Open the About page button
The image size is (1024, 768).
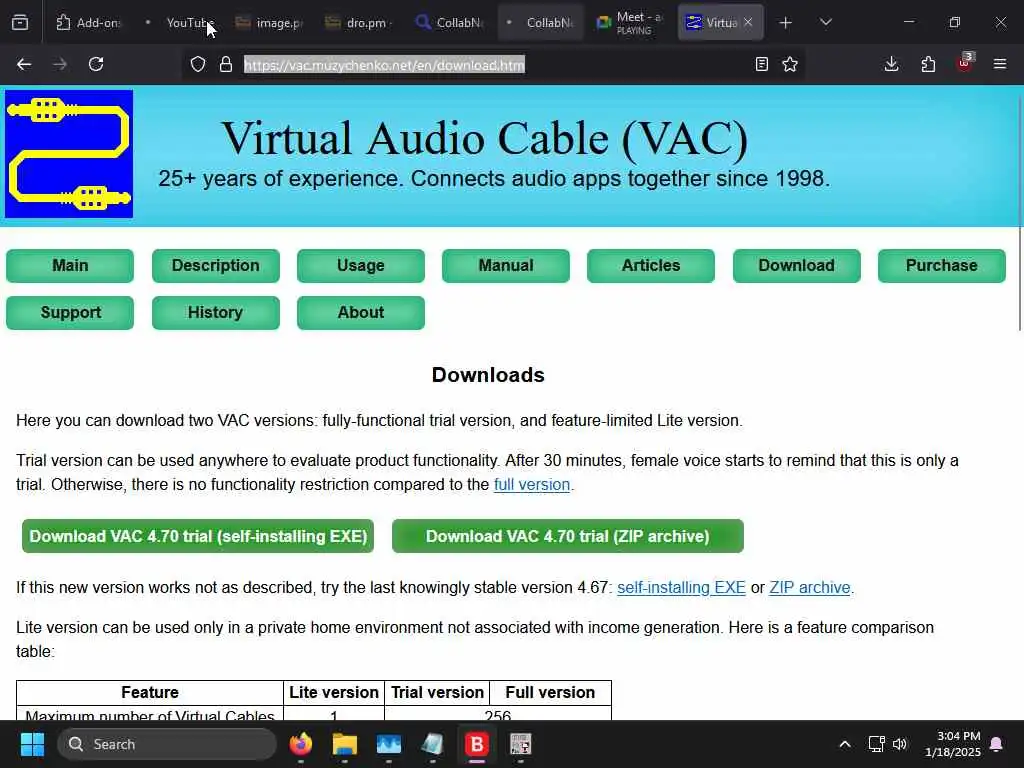tap(360, 312)
